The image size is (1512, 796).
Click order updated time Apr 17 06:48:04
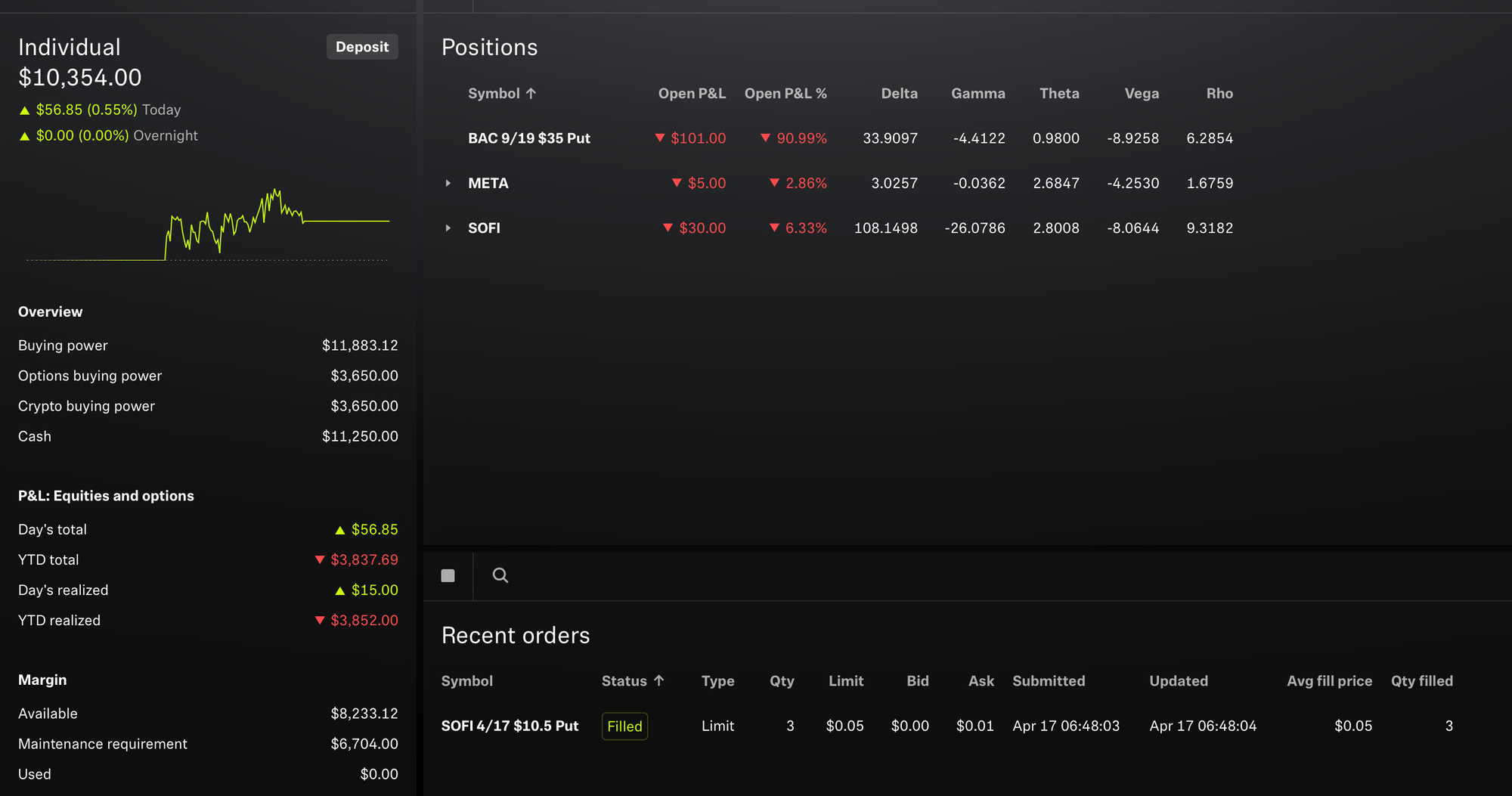coord(1203,726)
